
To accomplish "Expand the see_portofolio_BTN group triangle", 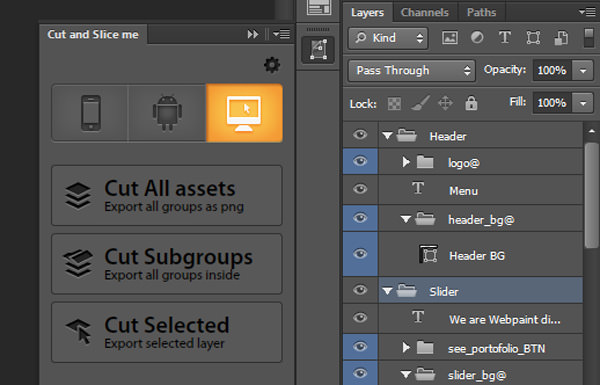I will tap(406, 347).
